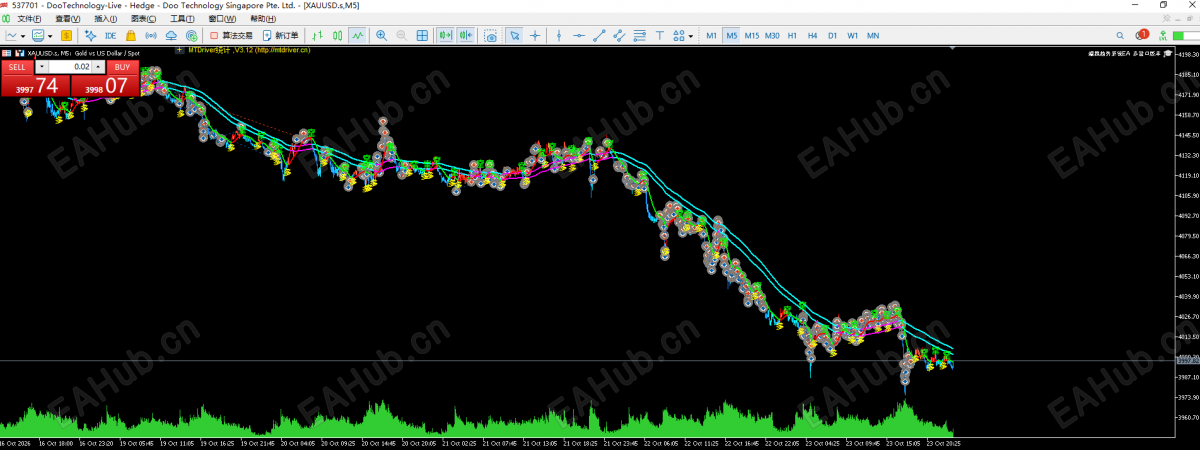This screenshot has width=1200, height=450.
Task: Open the Navigator star icon
Action: tap(90, 35)
